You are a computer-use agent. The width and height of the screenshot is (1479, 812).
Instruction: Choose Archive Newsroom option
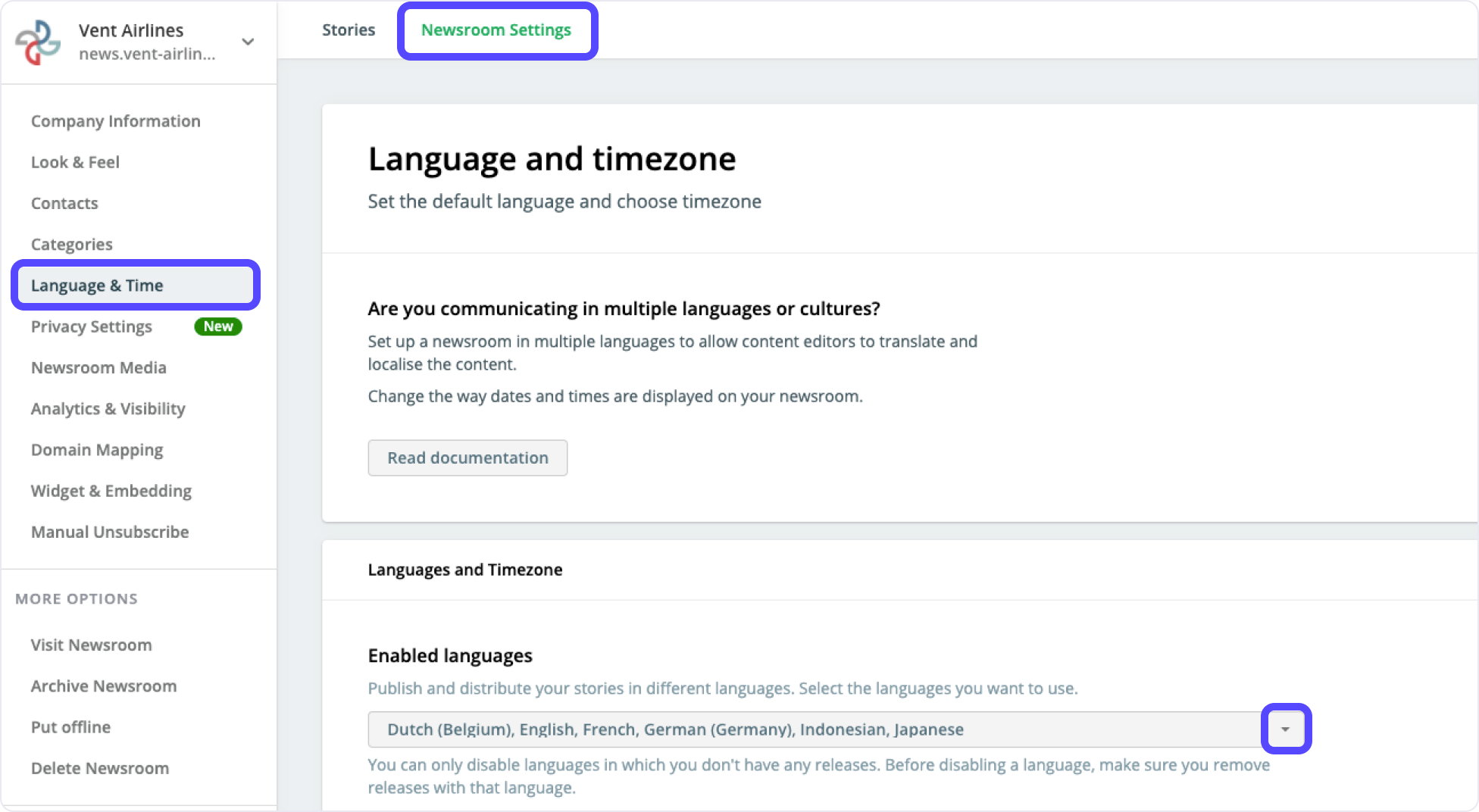click(x=104, y=686)
